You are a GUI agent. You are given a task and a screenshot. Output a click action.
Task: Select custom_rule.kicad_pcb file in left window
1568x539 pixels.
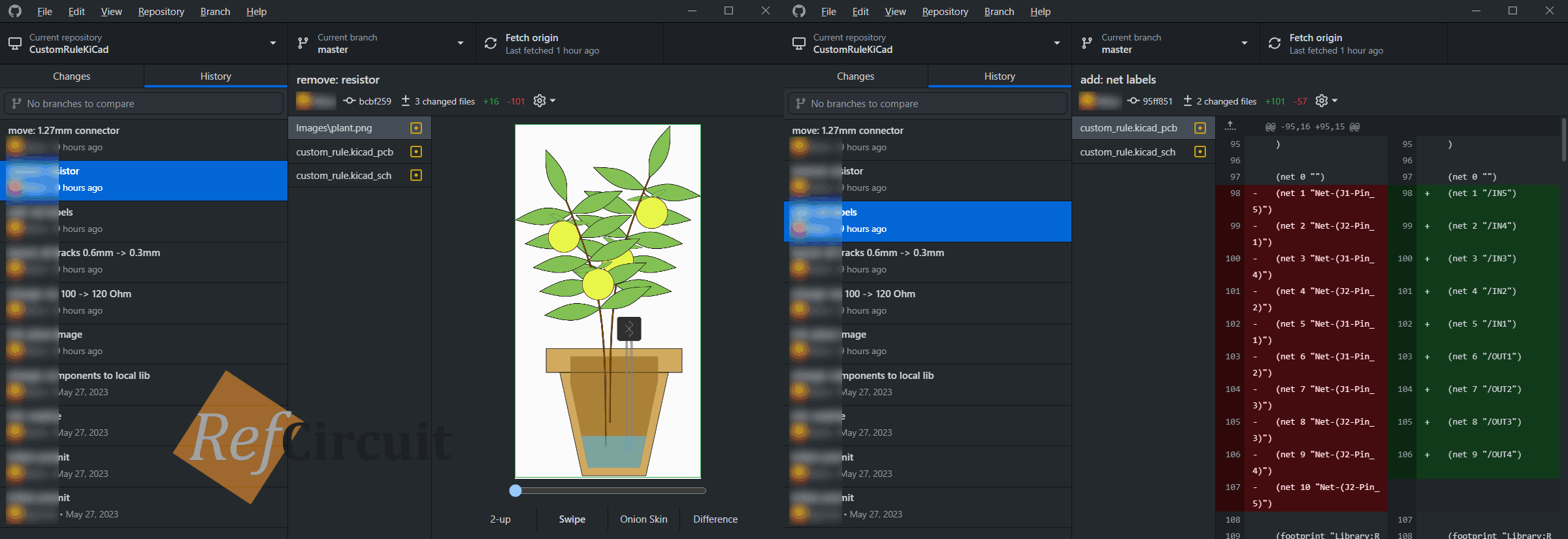(x=359, y=152)
